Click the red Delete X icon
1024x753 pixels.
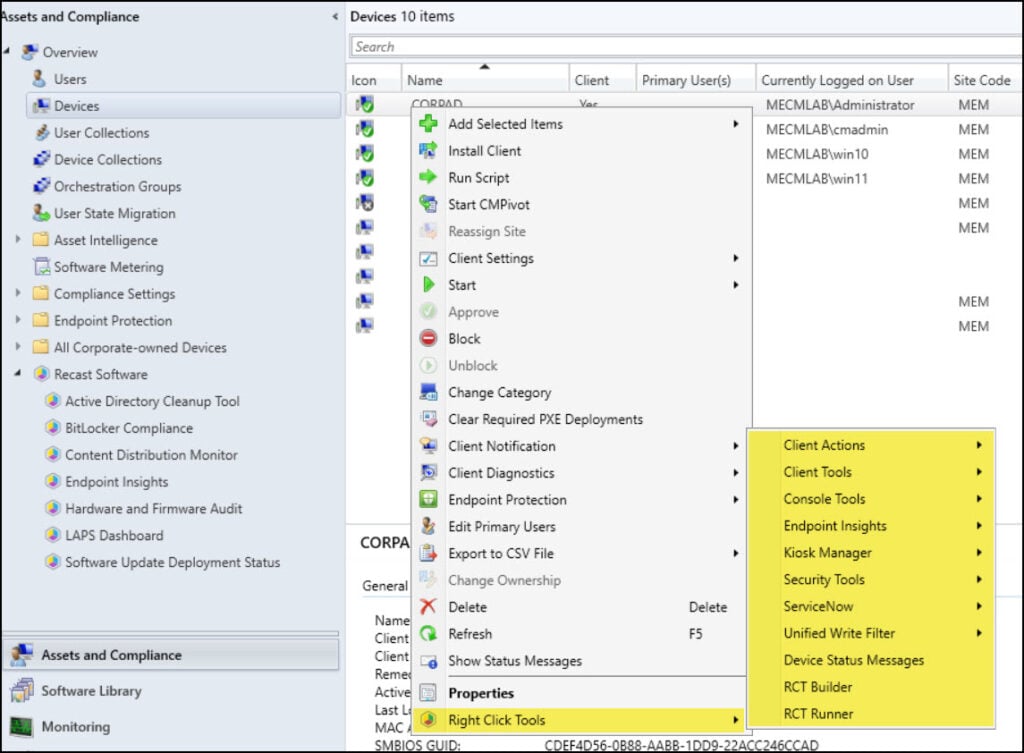click(428, 607)
